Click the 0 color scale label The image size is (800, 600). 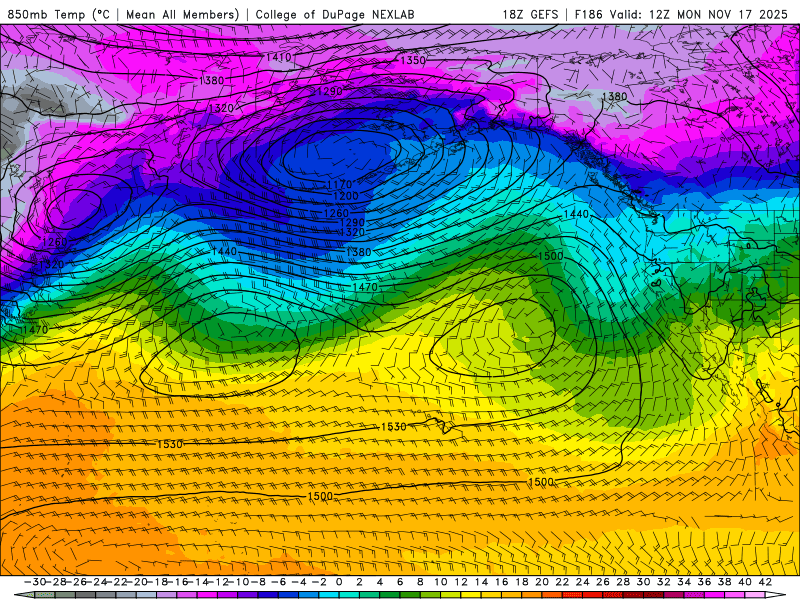click(339, 582)
